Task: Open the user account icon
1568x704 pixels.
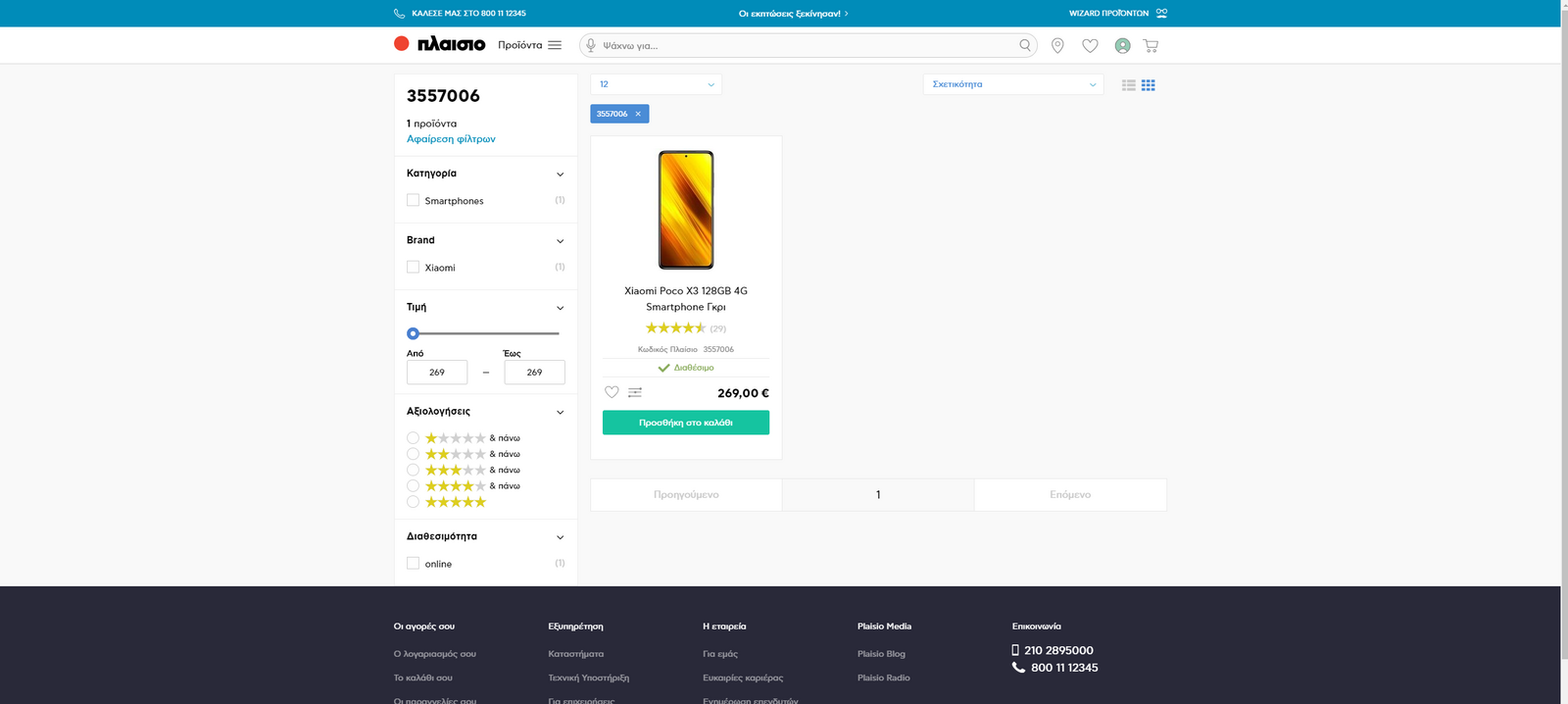Action: (x=1123, y=45)
